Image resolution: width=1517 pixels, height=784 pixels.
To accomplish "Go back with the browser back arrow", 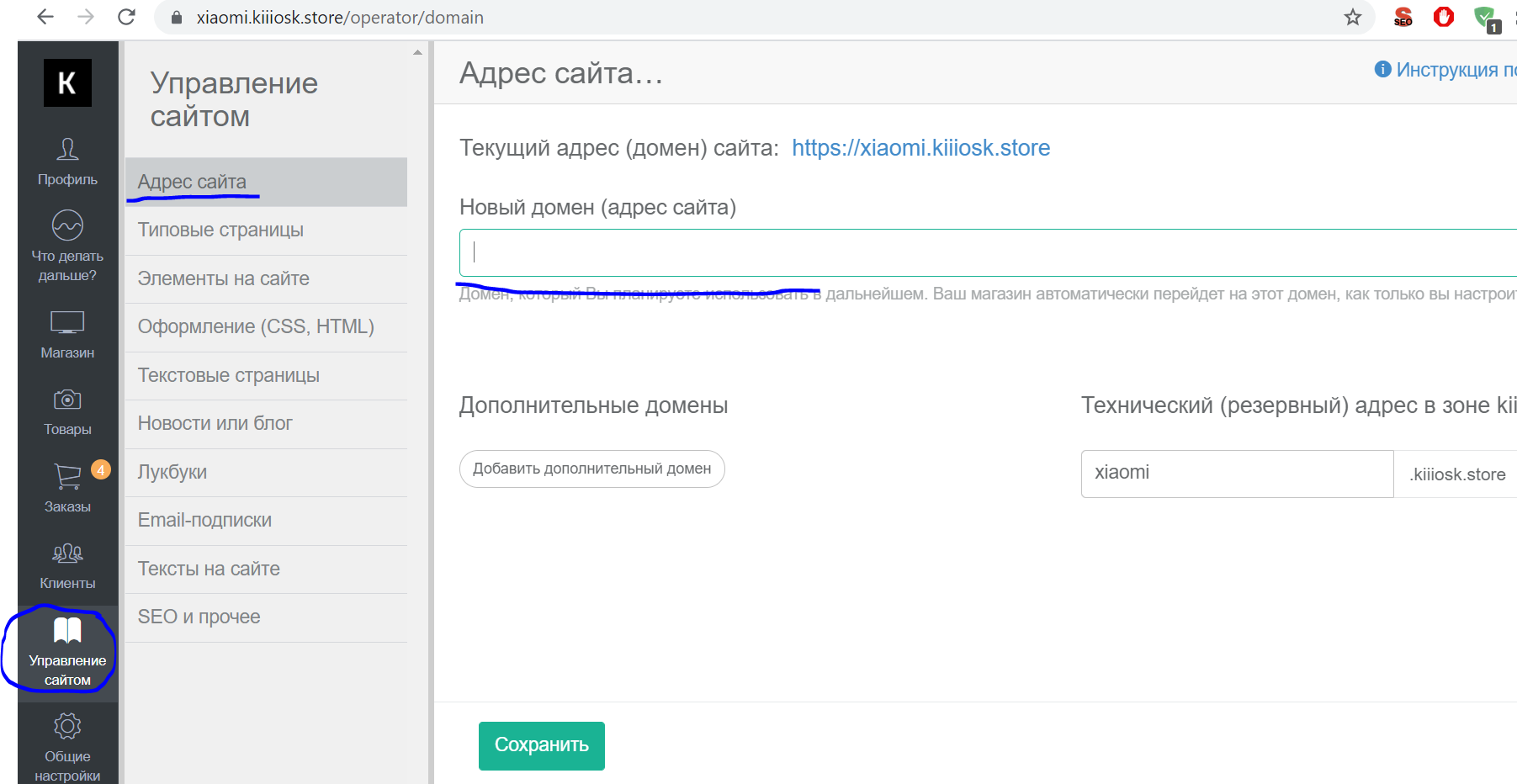I will (45, 17).
